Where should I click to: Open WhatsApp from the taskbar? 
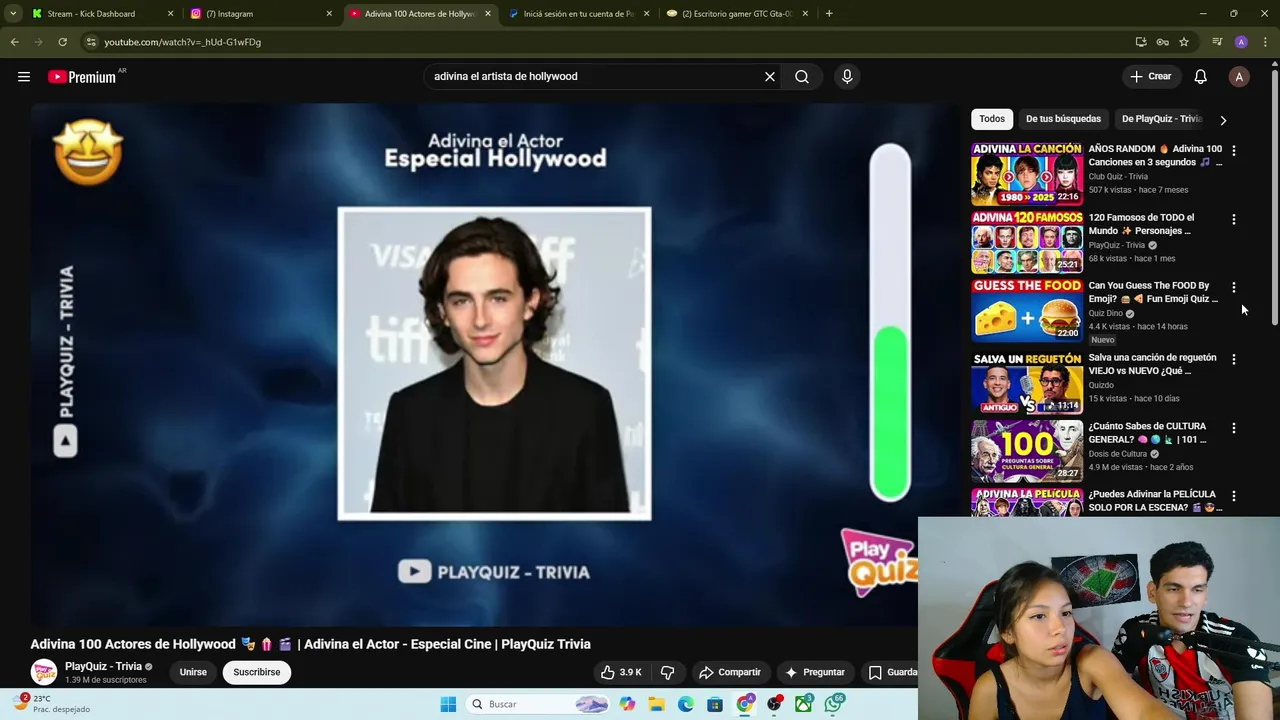(833, 704)
